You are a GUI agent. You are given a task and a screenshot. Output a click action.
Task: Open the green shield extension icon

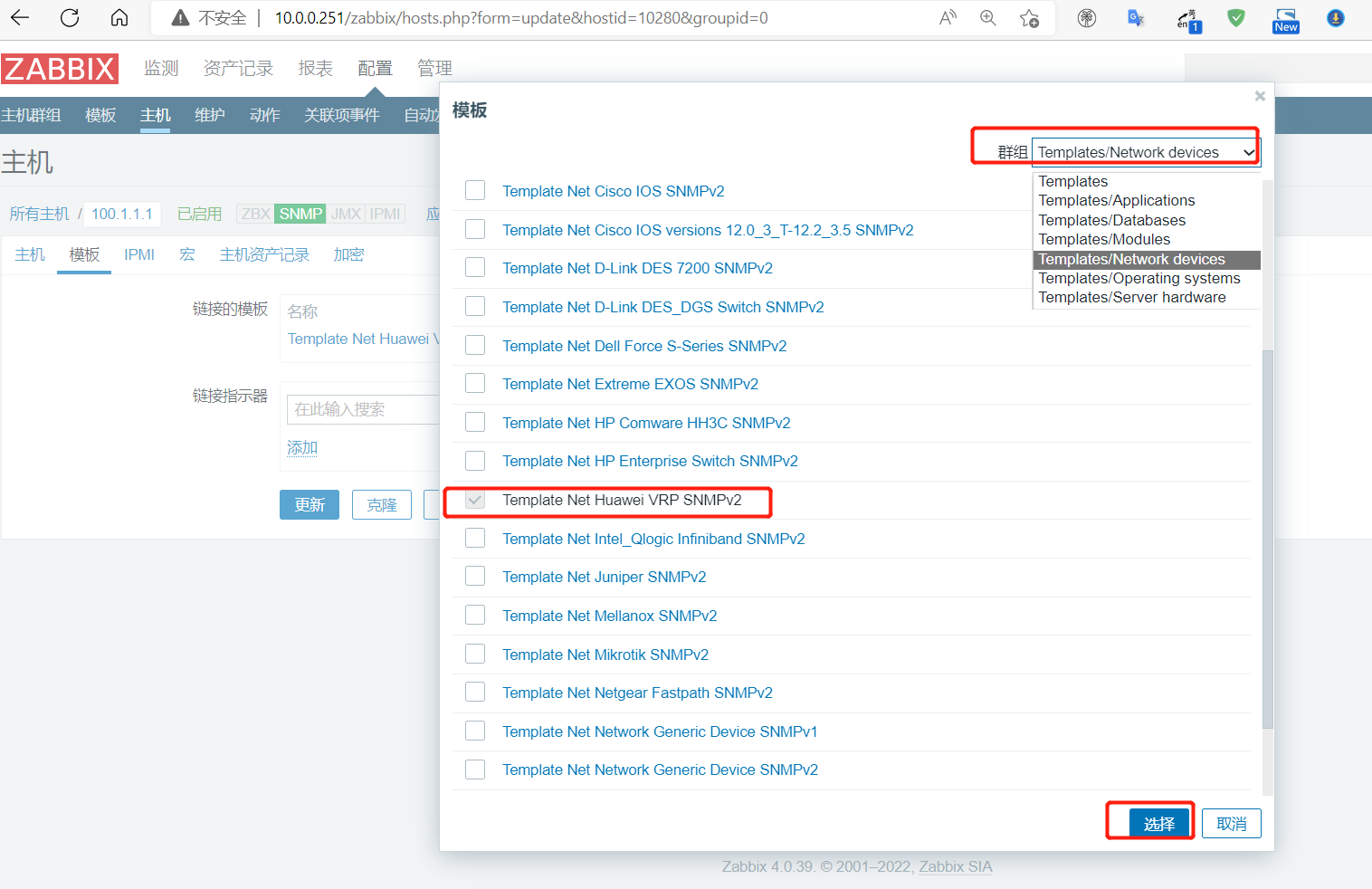coord(1235,18)
